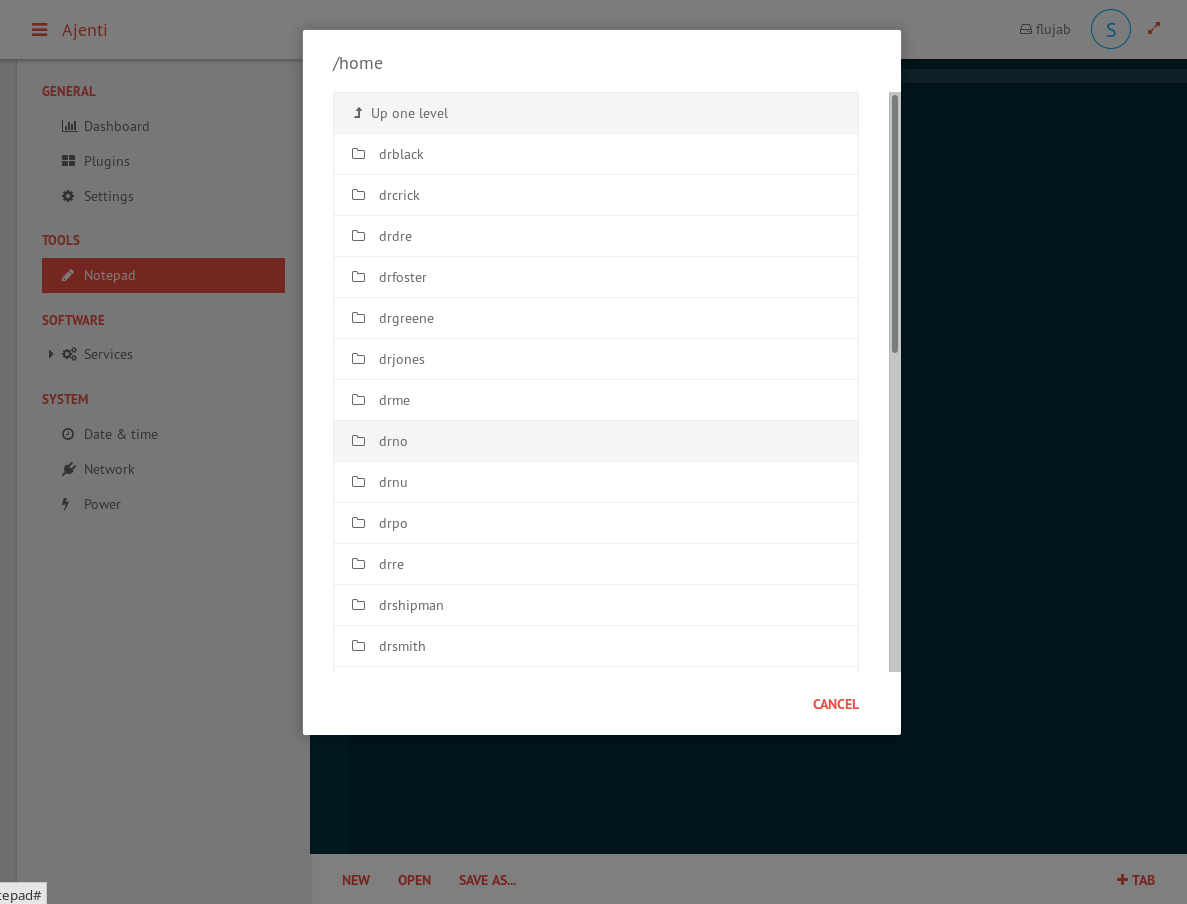1187x904 pixels.
Task: Open the drgreene folder icon
Action: tap(359, 318)
